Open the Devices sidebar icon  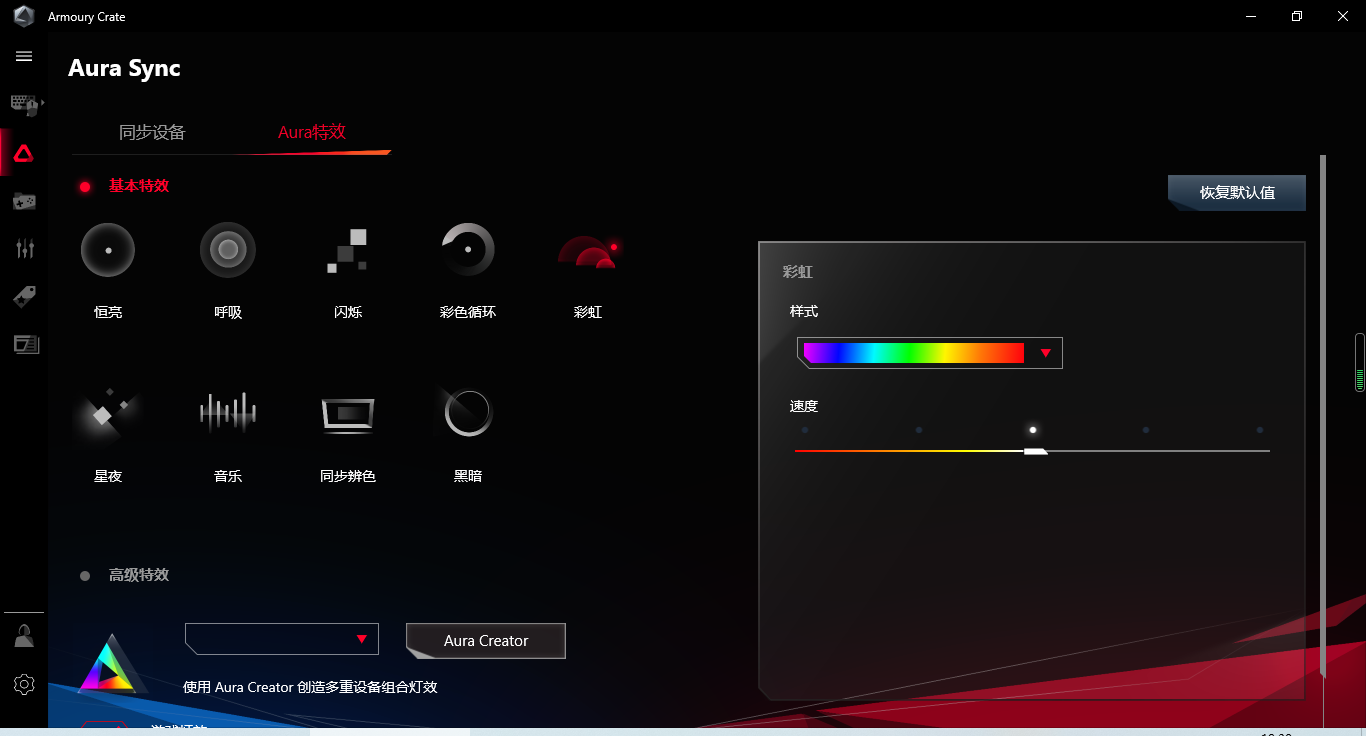coord(24,103)
